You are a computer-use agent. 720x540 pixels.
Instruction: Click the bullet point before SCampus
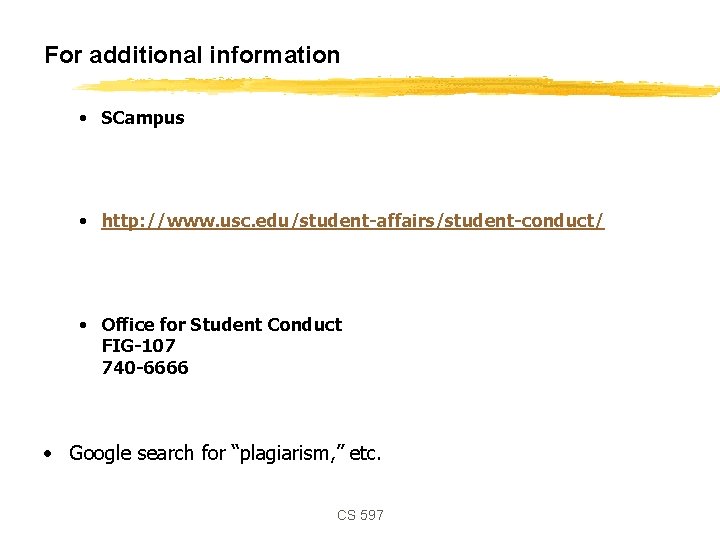pyautogui.click(x=87, y=118)
